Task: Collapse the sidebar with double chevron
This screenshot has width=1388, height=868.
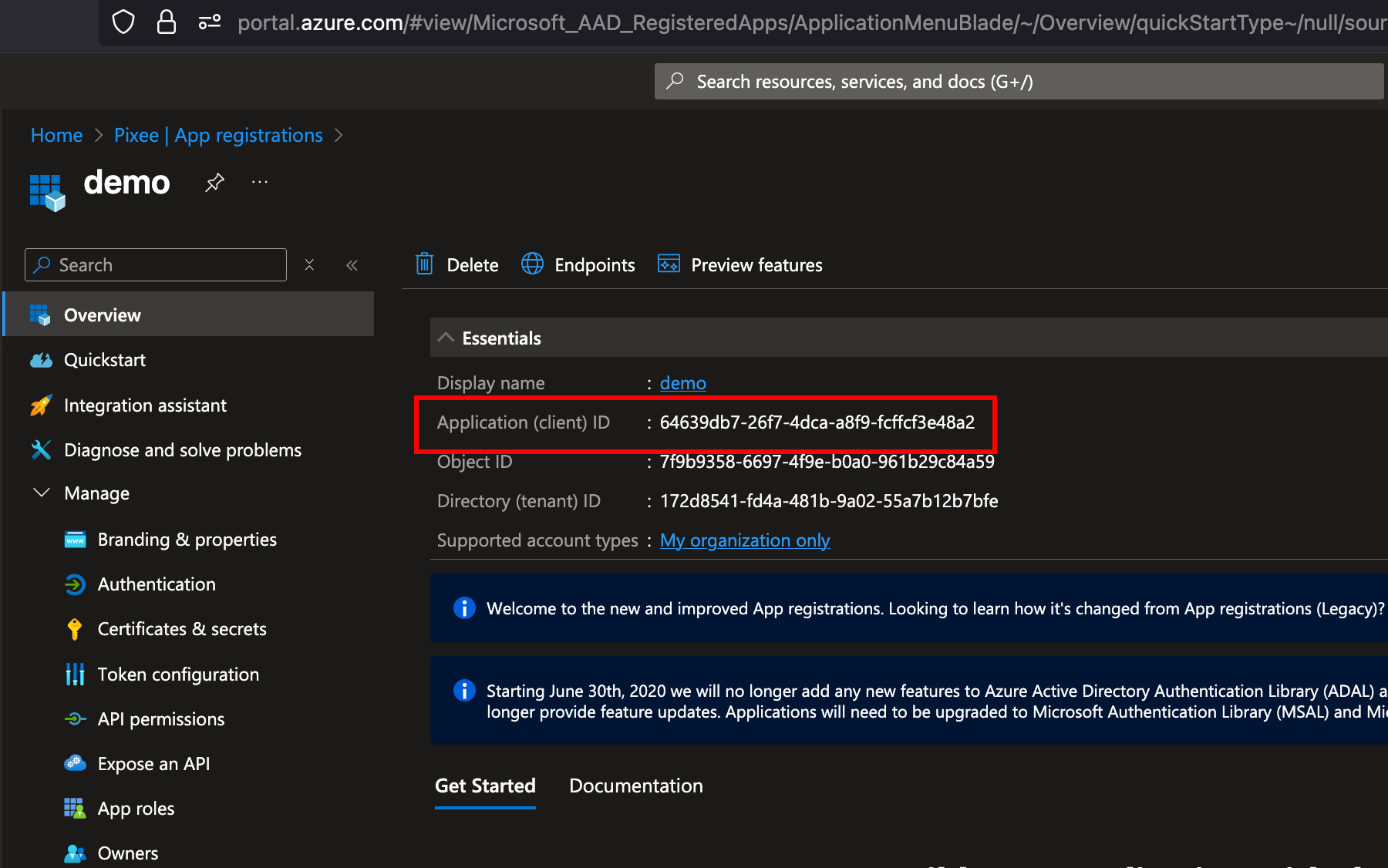Action: click(x=352, y=264)
